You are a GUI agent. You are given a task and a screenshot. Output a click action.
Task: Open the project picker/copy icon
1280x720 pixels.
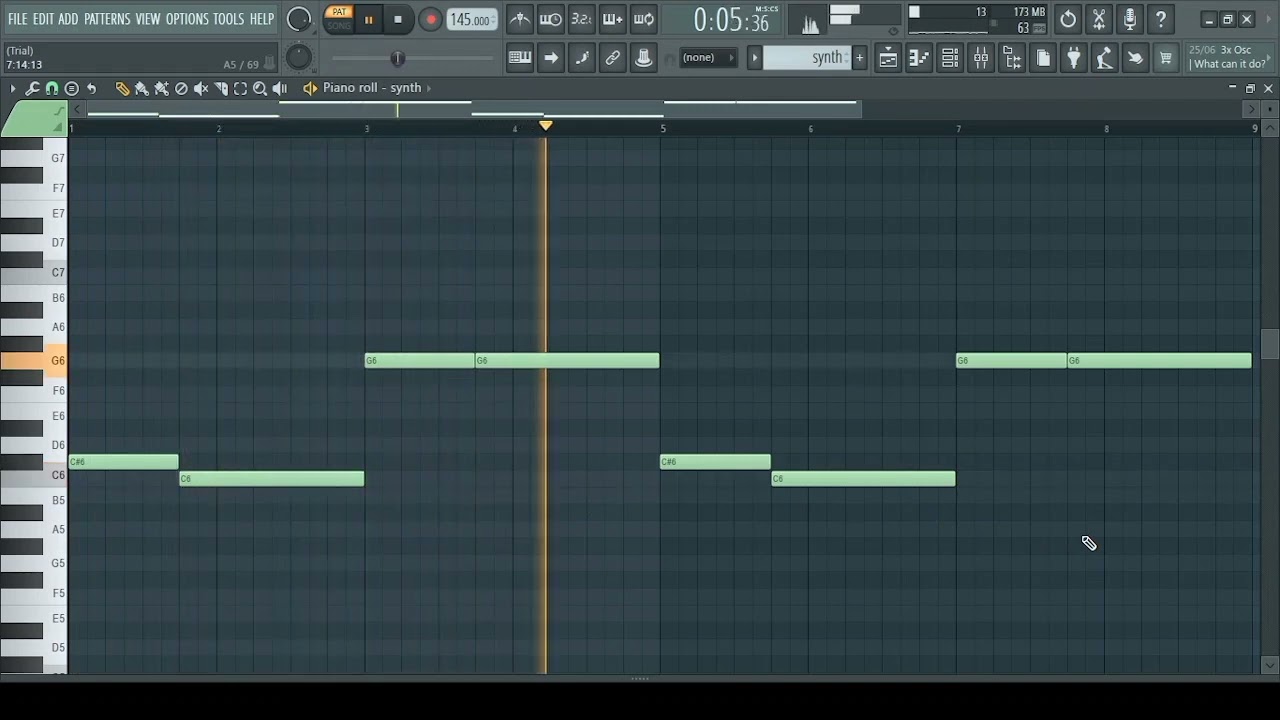click(1043, 59)
